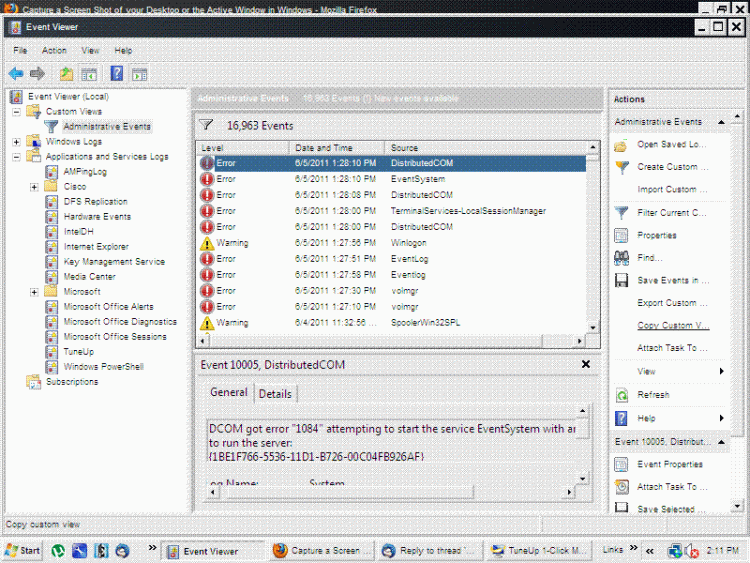Click the Save Events floppy disk icon

(x=621, y=280)
